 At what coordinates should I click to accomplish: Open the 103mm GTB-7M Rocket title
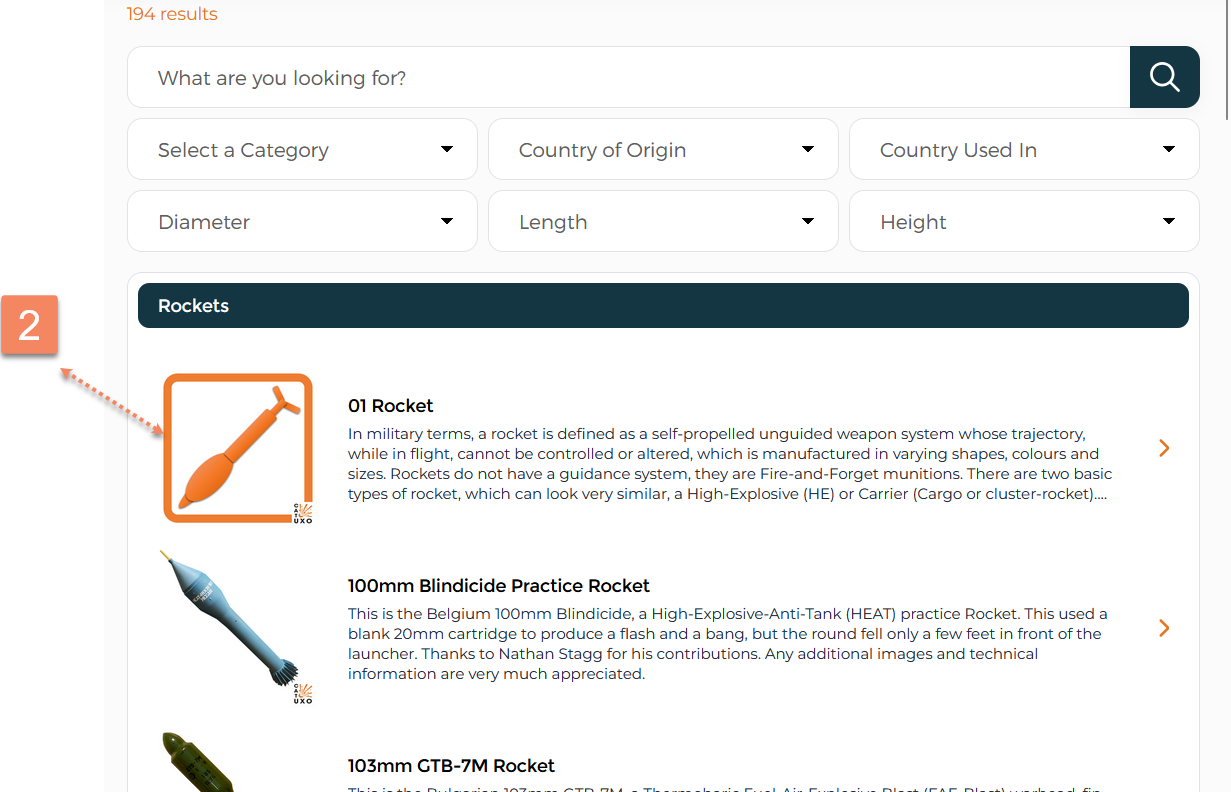451,766
